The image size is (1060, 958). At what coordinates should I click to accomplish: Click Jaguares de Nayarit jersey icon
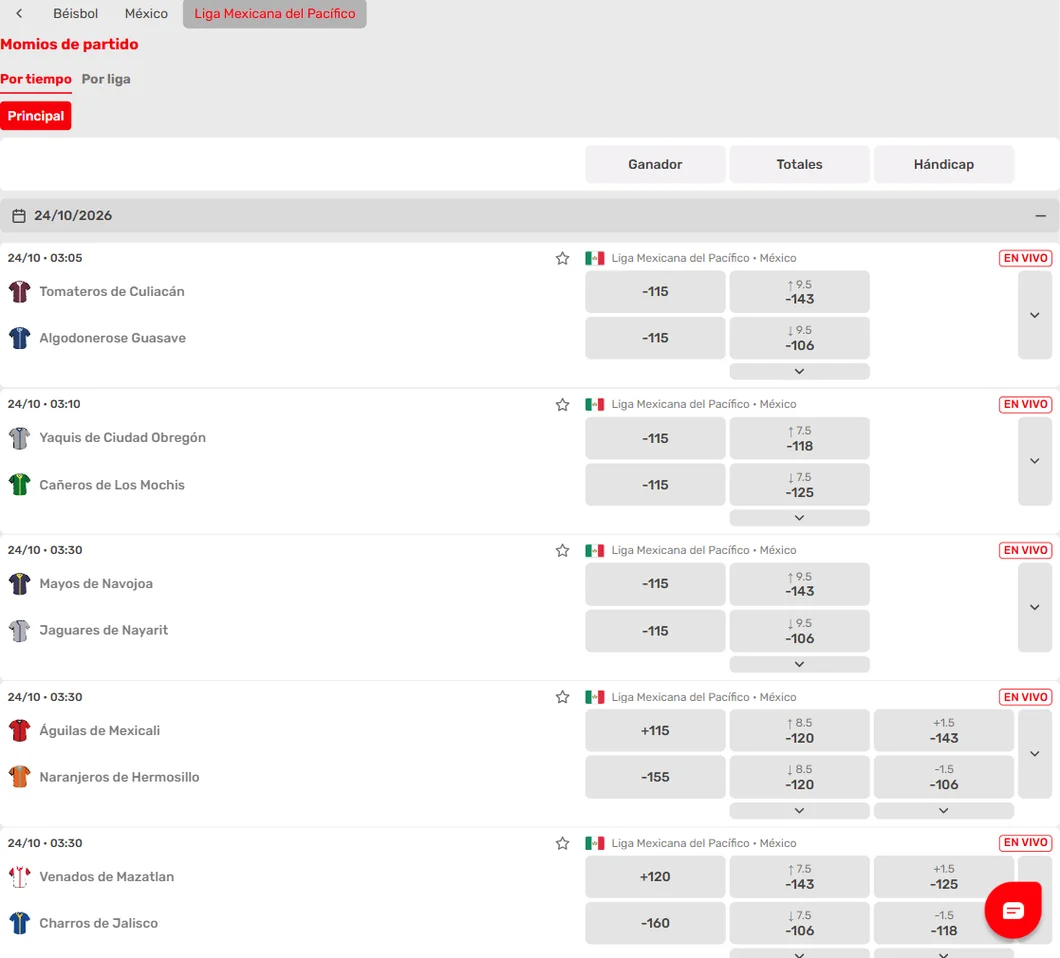(x=20, y=630)
